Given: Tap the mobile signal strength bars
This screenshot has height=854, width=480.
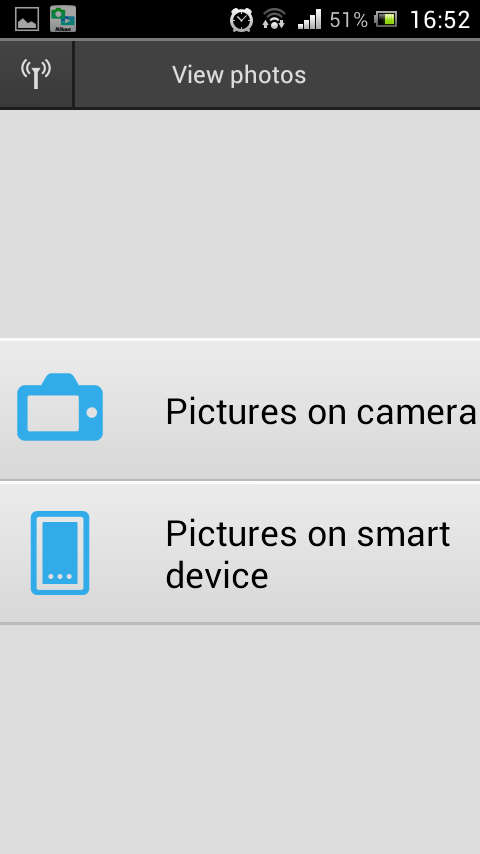Looking at the screenshot, I should 309,20.
